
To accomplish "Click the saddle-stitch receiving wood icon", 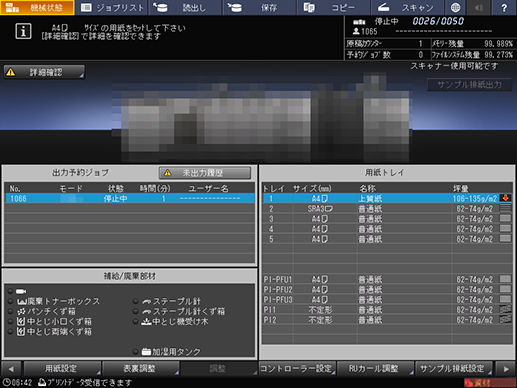I will 146,322.
